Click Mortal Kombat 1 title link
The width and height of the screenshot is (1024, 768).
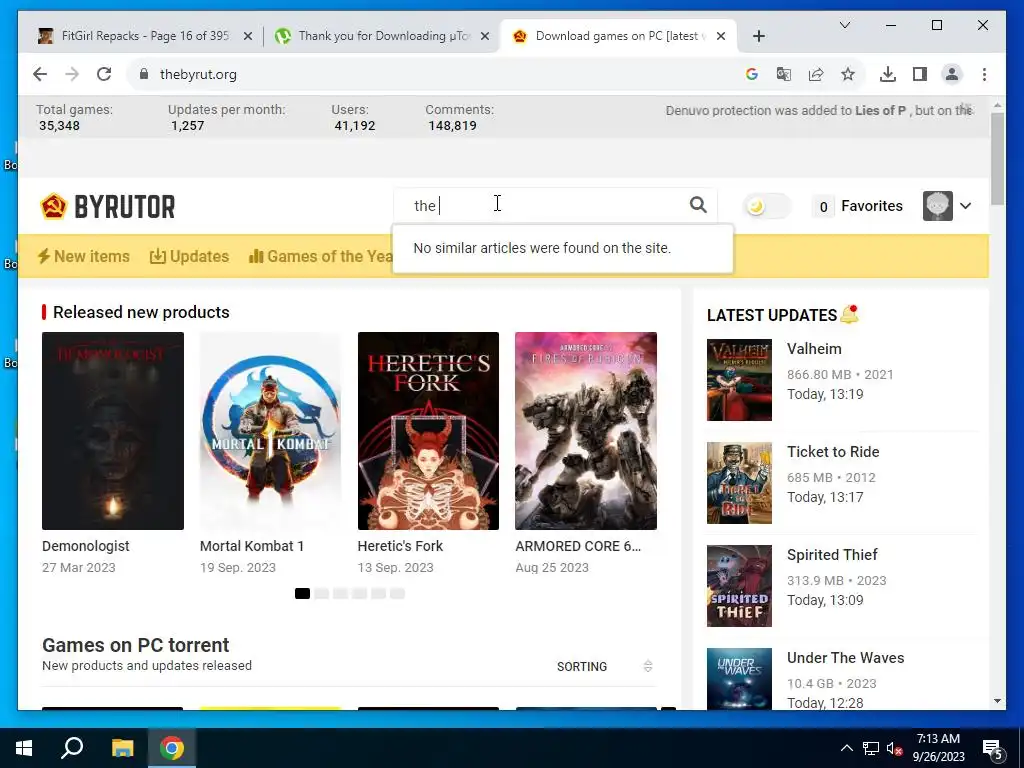(252, 546)
